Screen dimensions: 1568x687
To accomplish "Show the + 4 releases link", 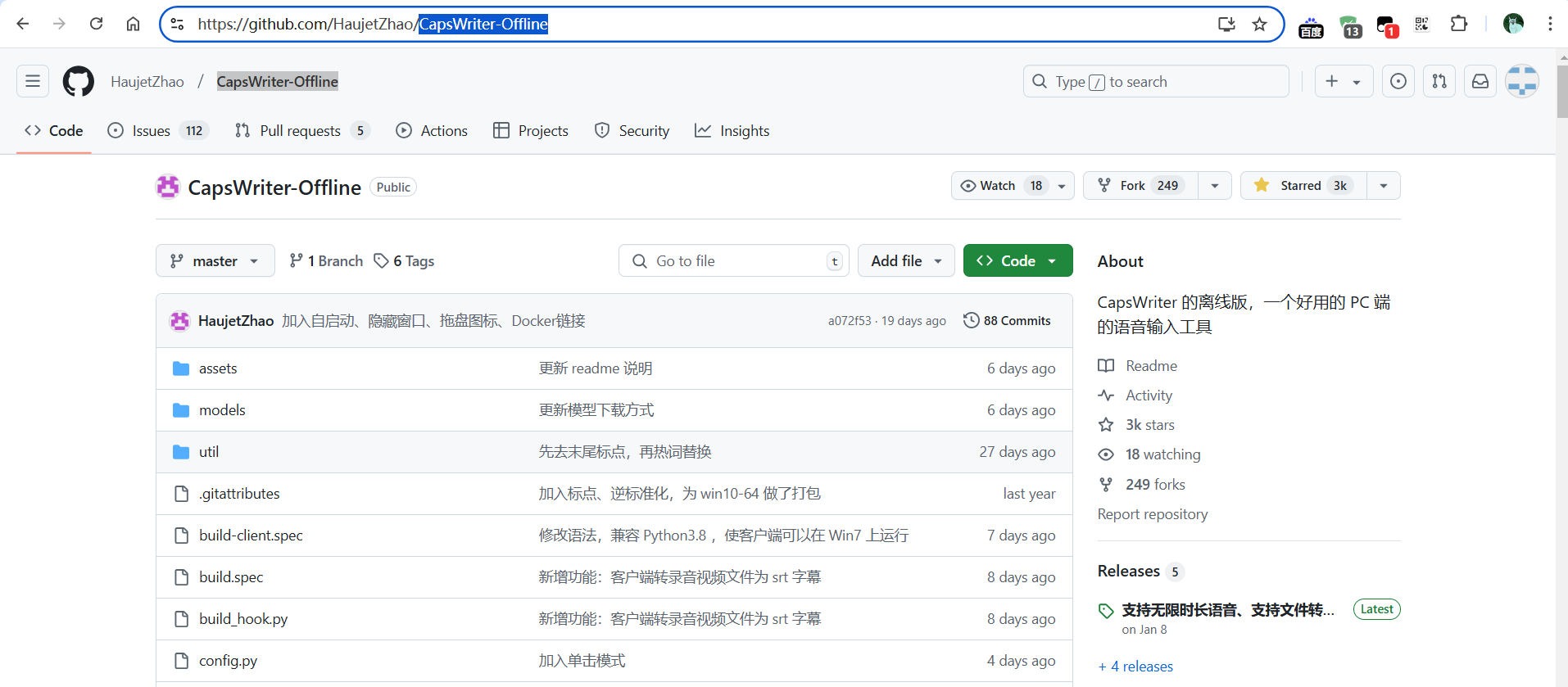I will [x=1135, y=667].
